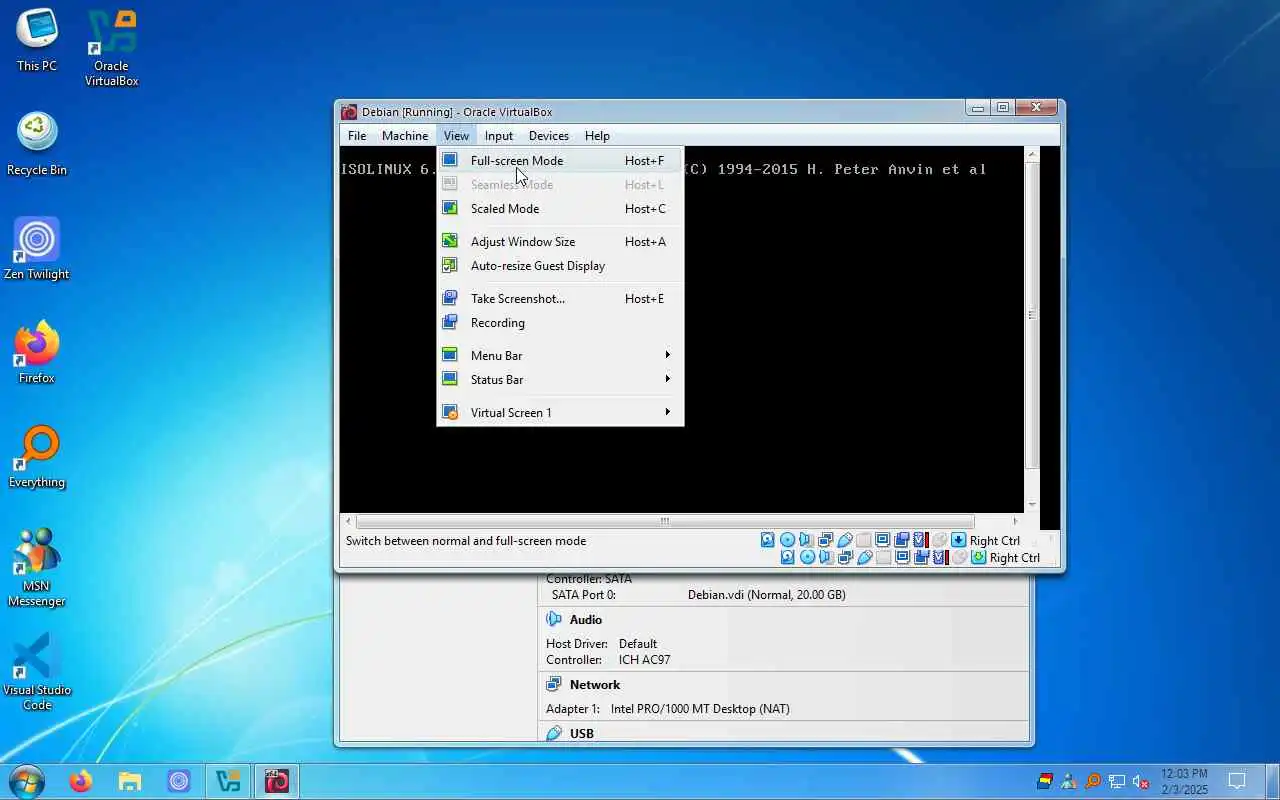The height and width of the screenshot is (800, 1280).
Task: Open Firefox from the taskbar
Action: pyautogui.click(x=81, y=781)
